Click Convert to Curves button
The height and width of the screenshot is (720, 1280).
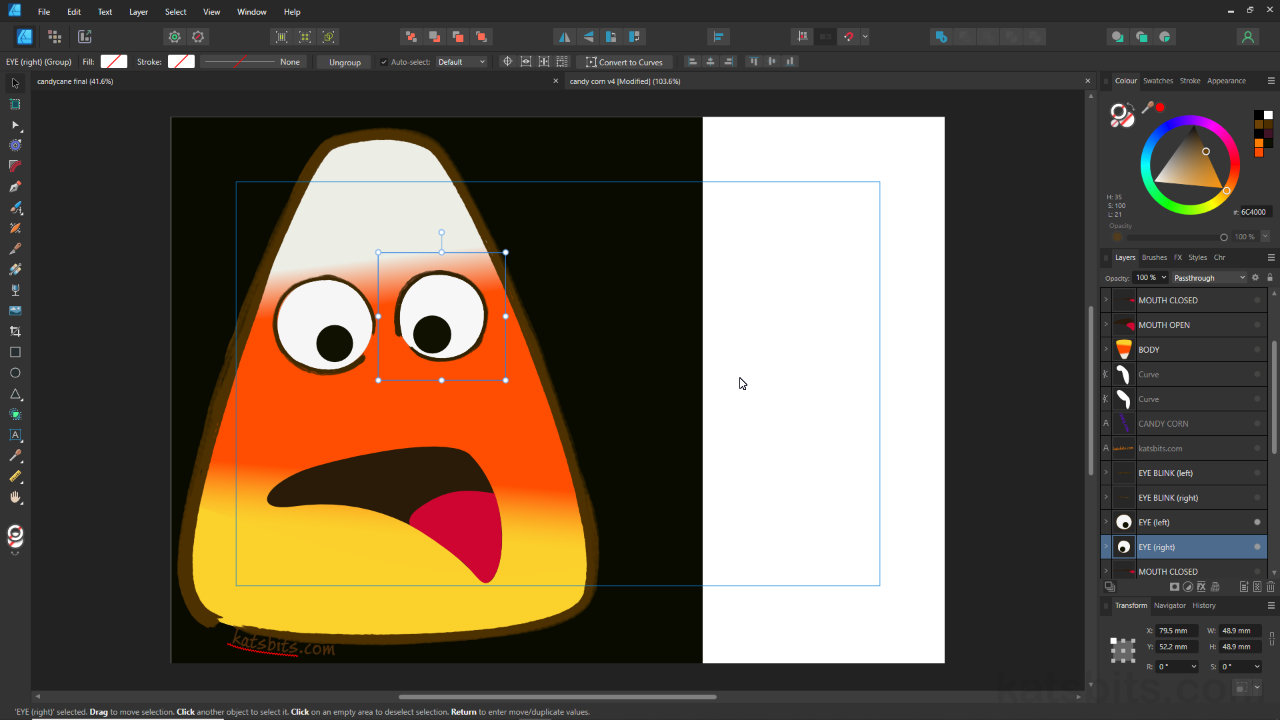pos(624,62)
